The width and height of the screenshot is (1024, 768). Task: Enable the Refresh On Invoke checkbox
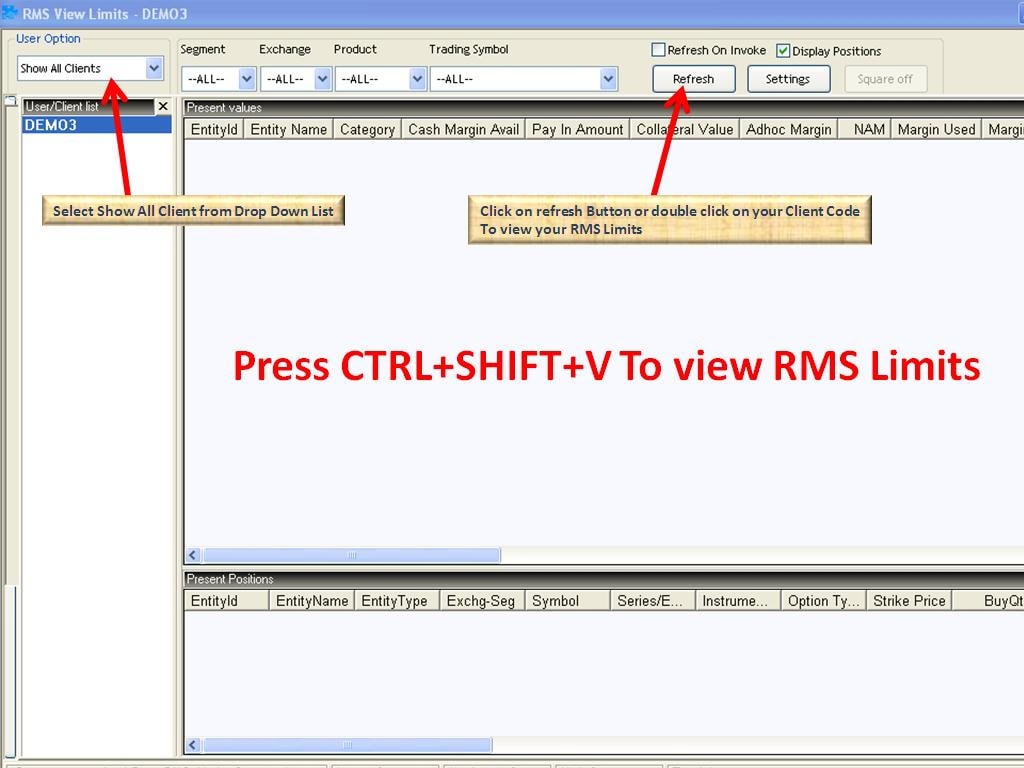coord(658,50)
